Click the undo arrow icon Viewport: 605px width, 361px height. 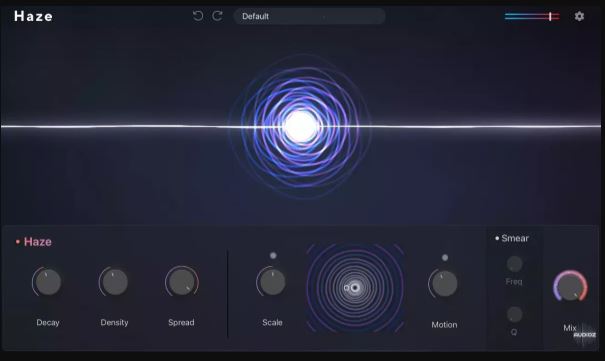pos(198,16)
